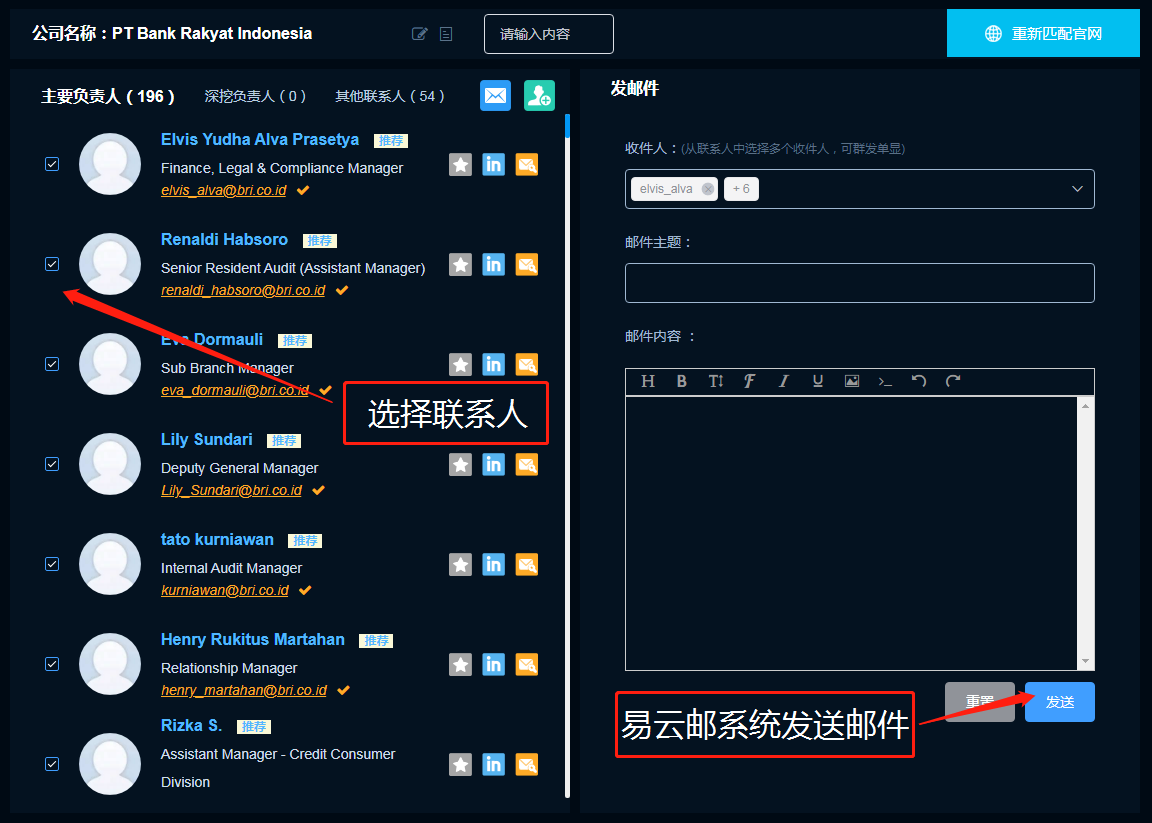Click the undo arrow in the editor toolbar

click(919, 381)
